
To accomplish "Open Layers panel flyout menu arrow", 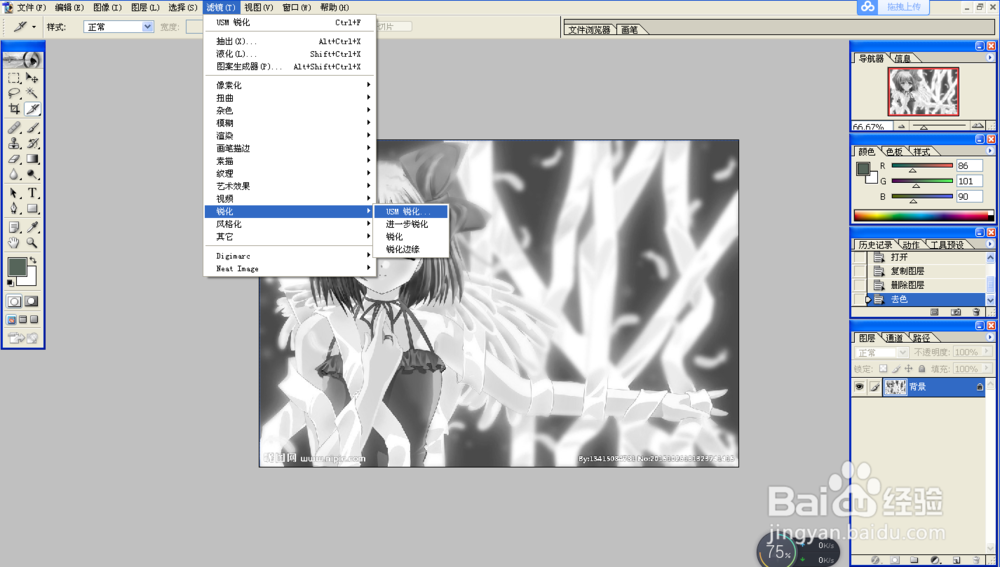I will coord(990,337).
